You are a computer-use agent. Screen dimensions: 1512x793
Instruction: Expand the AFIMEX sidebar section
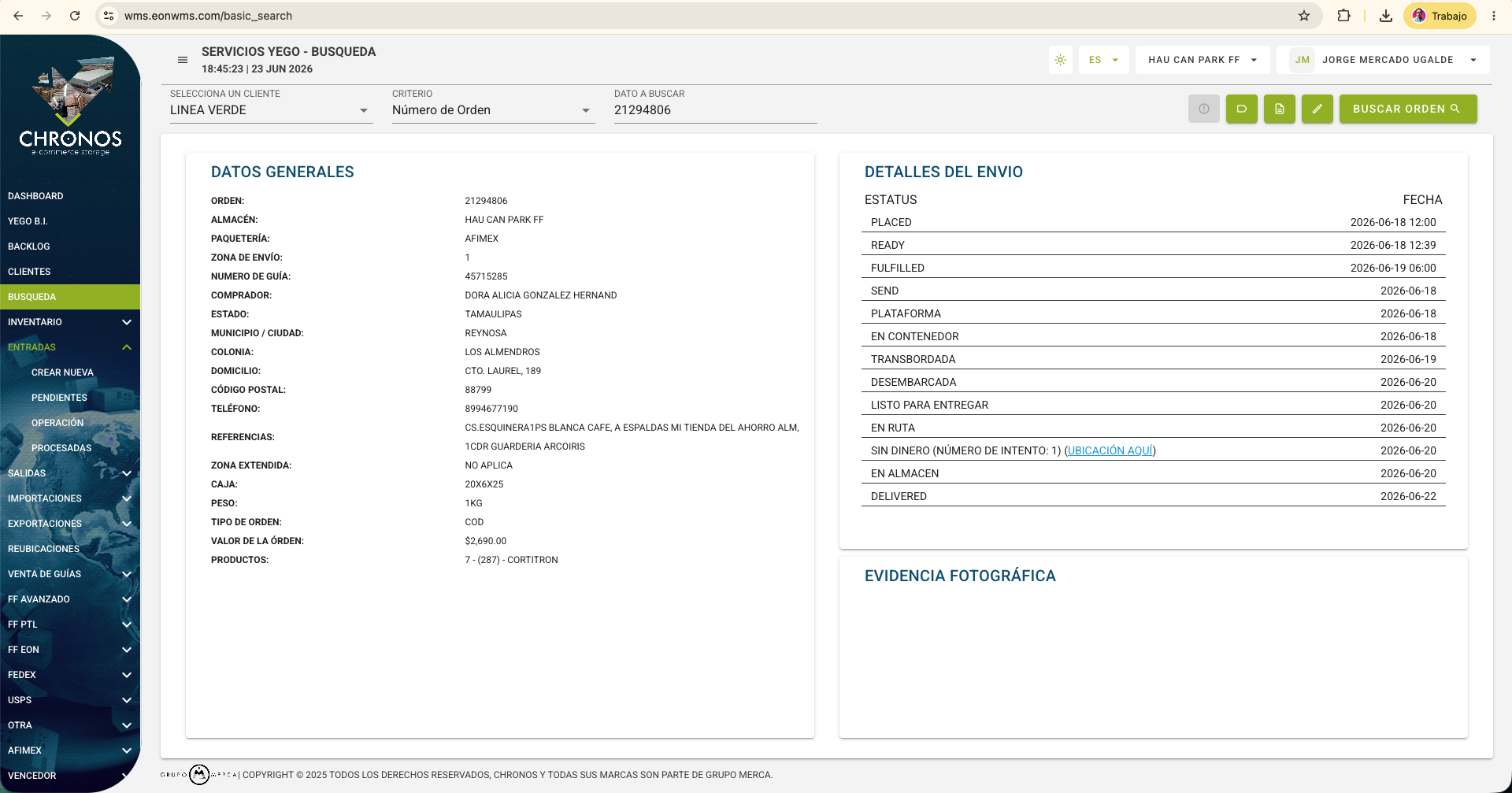point(70,750)
